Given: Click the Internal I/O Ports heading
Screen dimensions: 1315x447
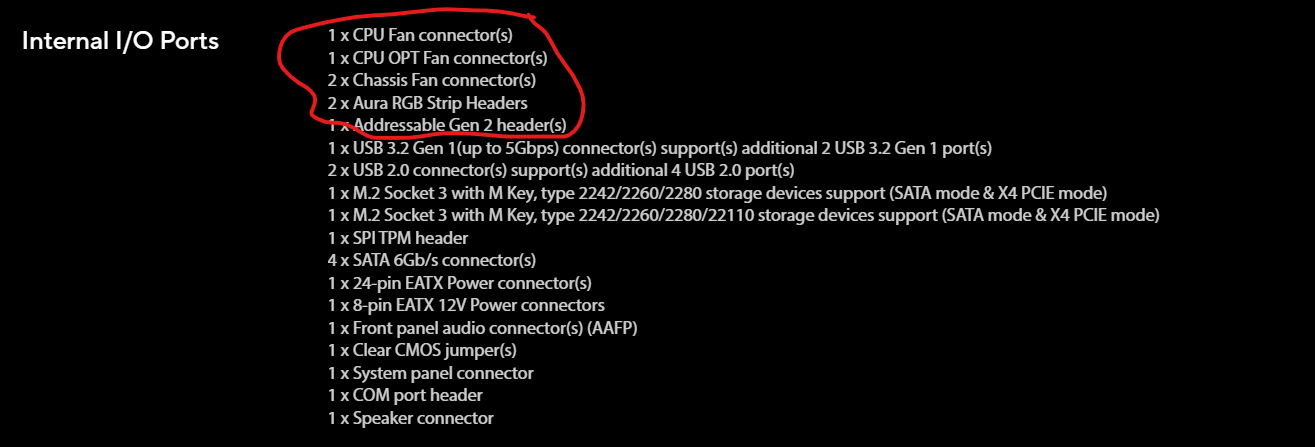Looking at the screenshot, I should click(x=120, y=41).
